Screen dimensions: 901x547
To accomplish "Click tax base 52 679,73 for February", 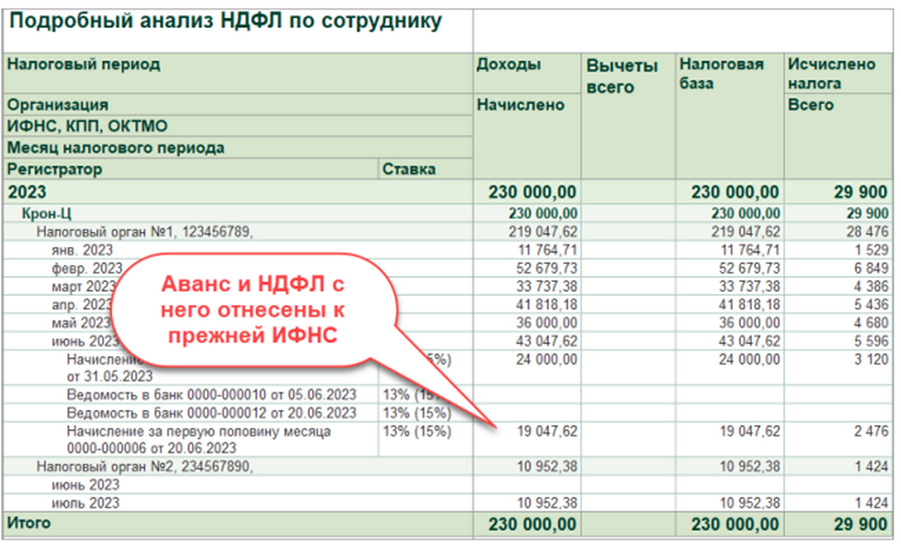I will pyautogui.click(x=749, y=269).
